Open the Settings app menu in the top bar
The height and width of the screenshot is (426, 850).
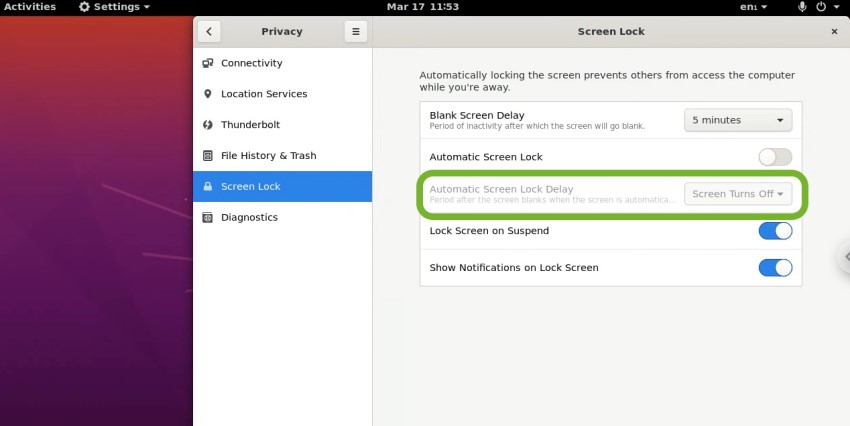[114, 7]
